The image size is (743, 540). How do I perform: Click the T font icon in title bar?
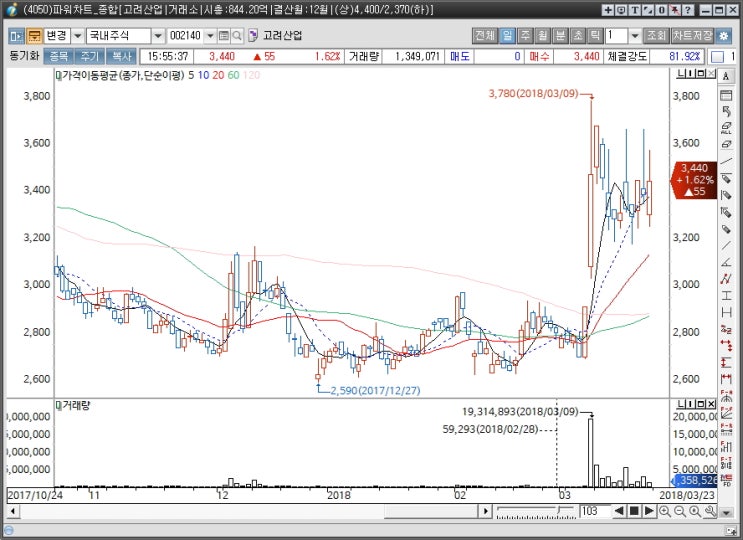pyautogui.click(x=634, y=9)
